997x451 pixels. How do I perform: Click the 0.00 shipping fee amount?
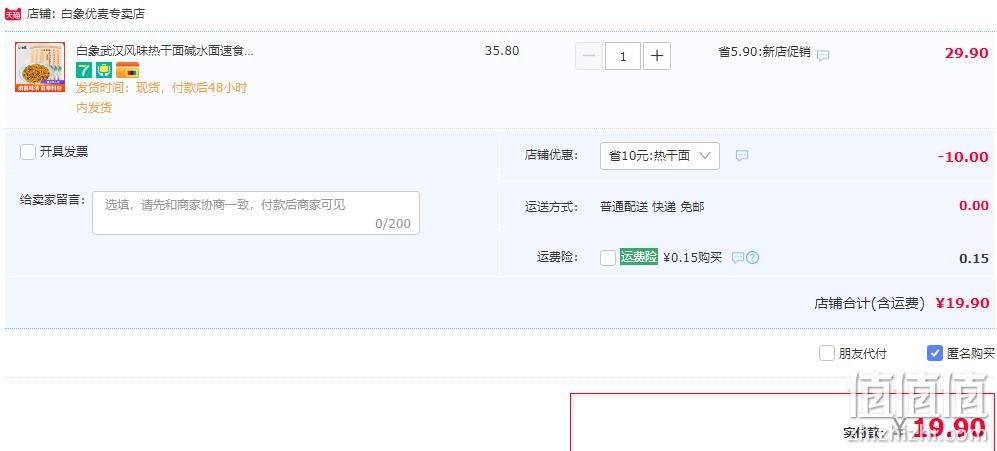pyautogui.click(x=973, y=205)
